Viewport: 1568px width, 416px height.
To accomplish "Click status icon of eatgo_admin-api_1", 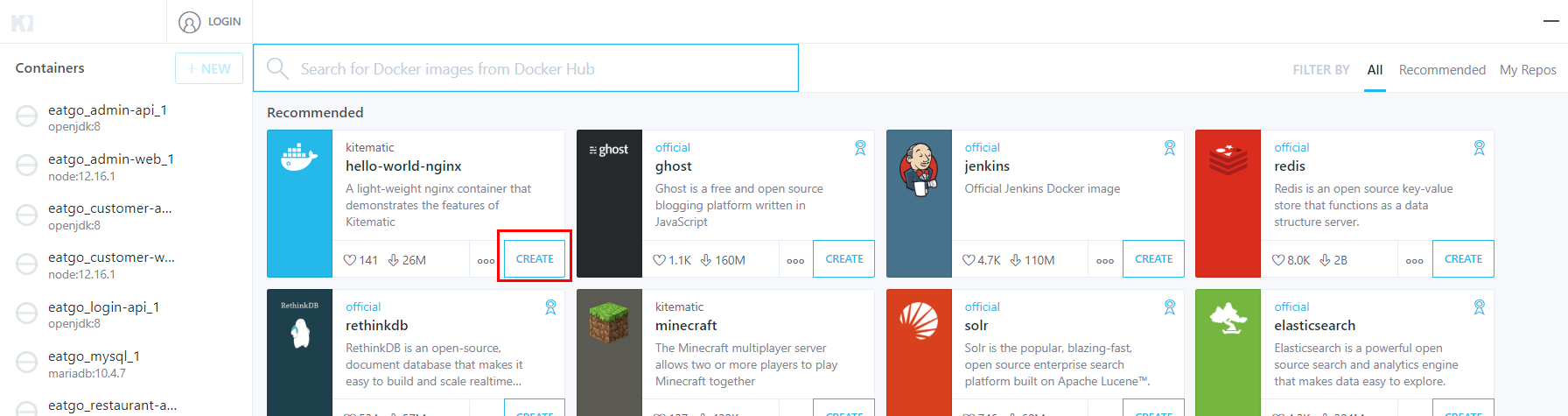I will pyautogui.click(x=27, y=116).
